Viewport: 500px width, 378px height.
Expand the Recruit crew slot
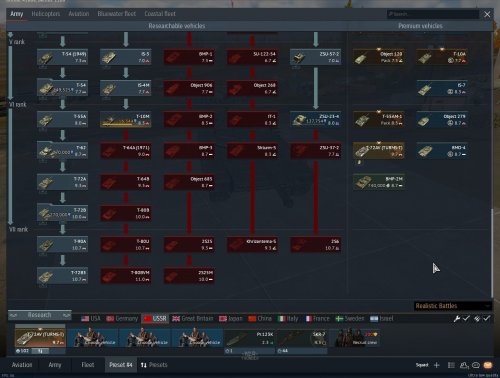[x=356, y=337]
